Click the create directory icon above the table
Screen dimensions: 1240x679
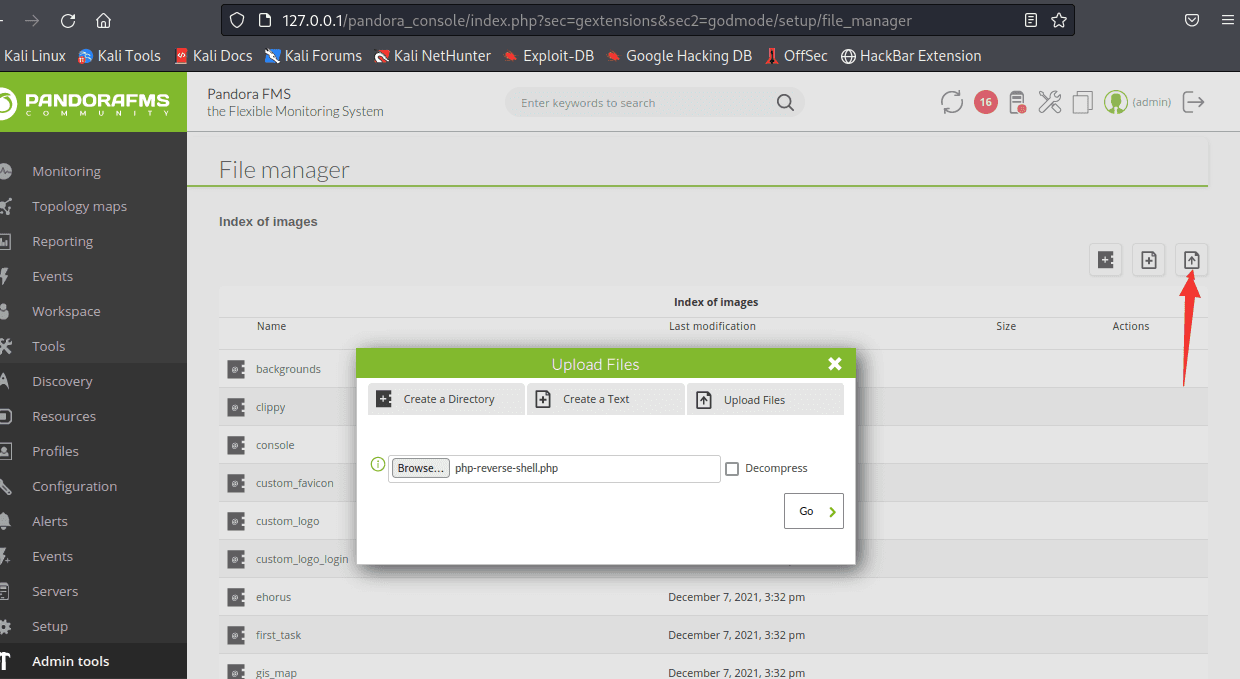1105,260
